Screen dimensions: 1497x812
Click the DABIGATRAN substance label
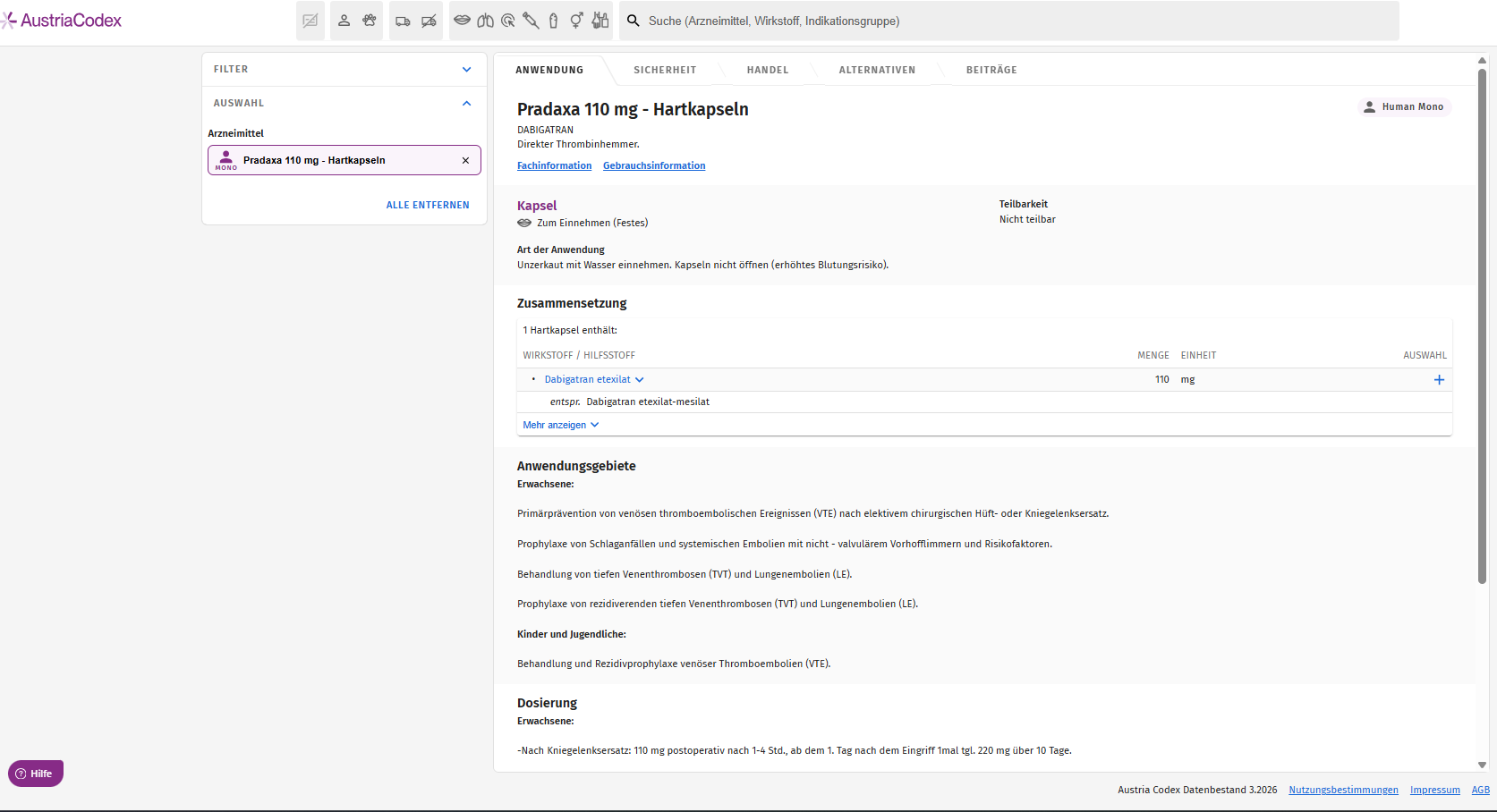point(545,130)
